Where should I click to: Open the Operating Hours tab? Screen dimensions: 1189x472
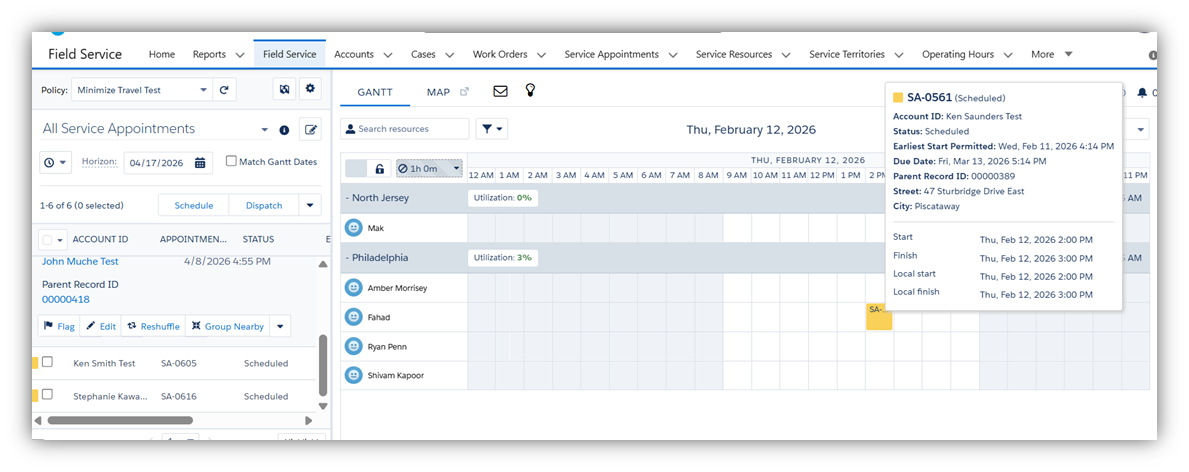coord(959,55)
